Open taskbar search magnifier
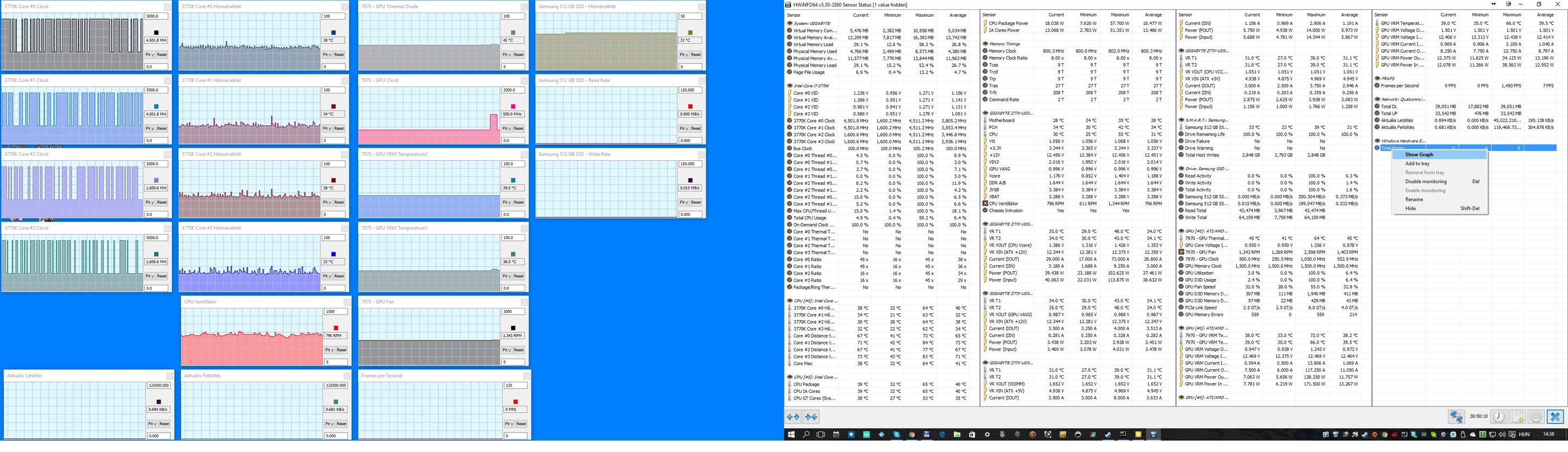Viewport: 1568px width, 452px height. [x=806, y=435]
